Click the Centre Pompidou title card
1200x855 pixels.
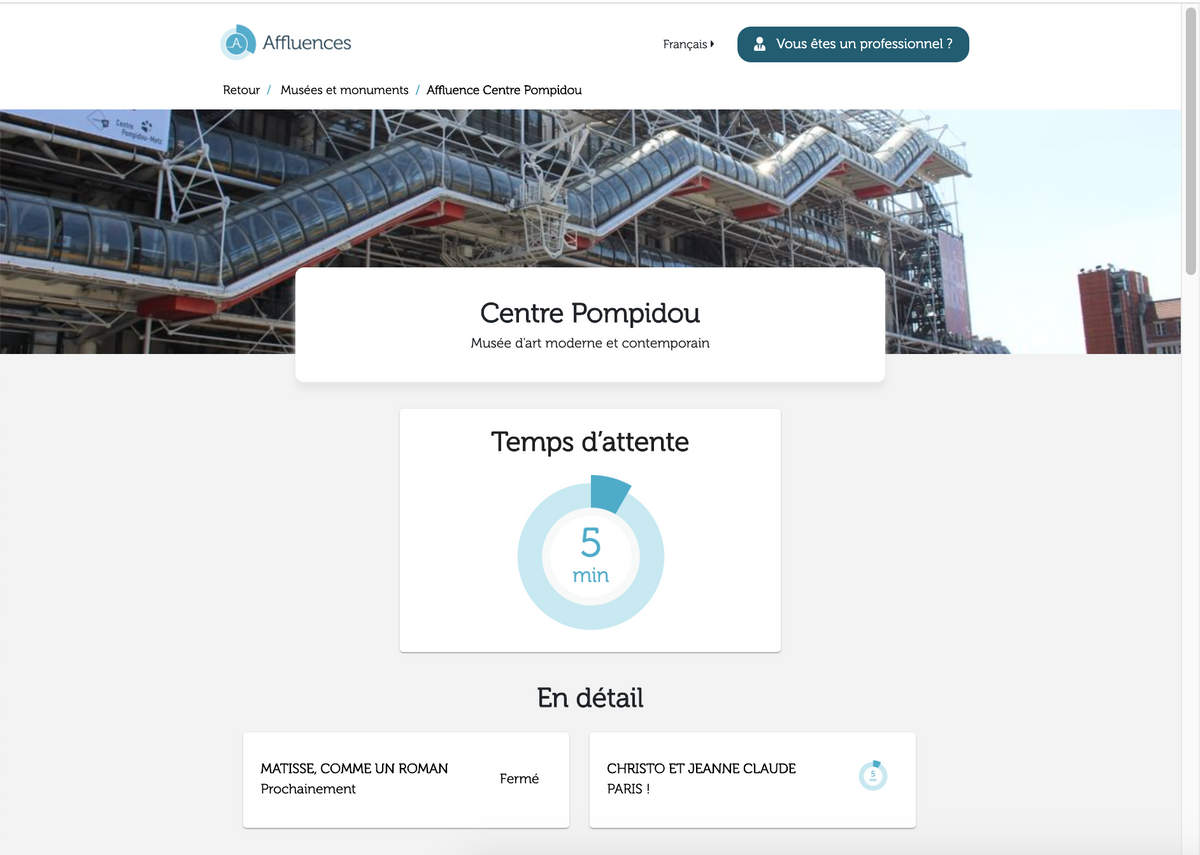tap(590, 323)
